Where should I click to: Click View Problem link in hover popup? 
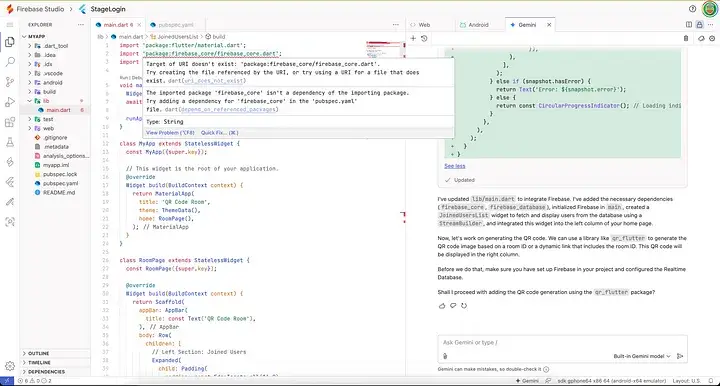(x=170, y=133)
